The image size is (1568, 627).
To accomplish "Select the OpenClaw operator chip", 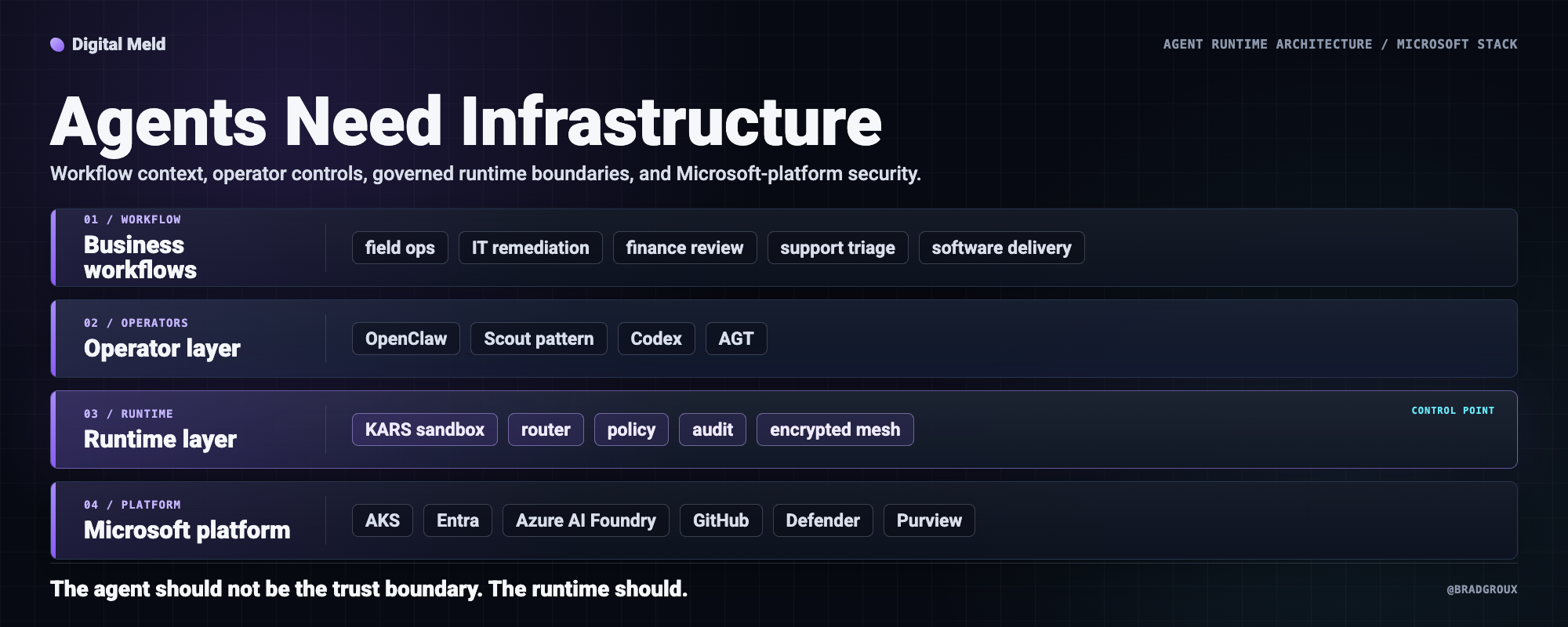I will [x=406, y=339].
